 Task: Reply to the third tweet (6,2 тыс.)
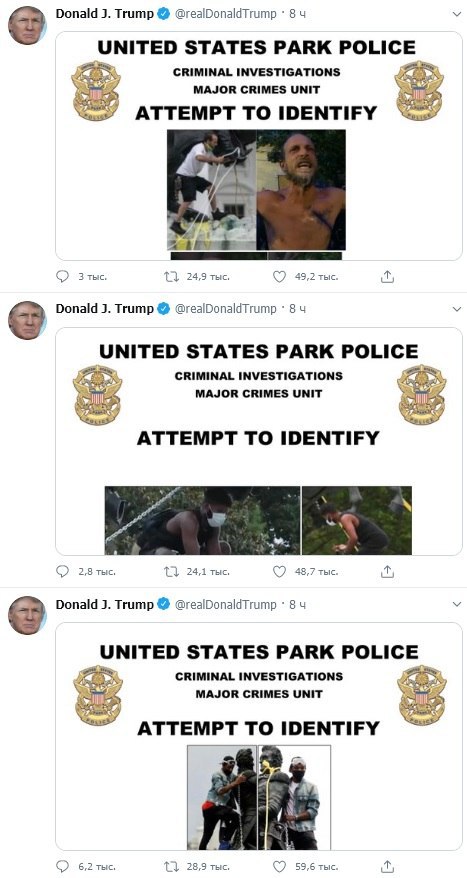point(63,866)
